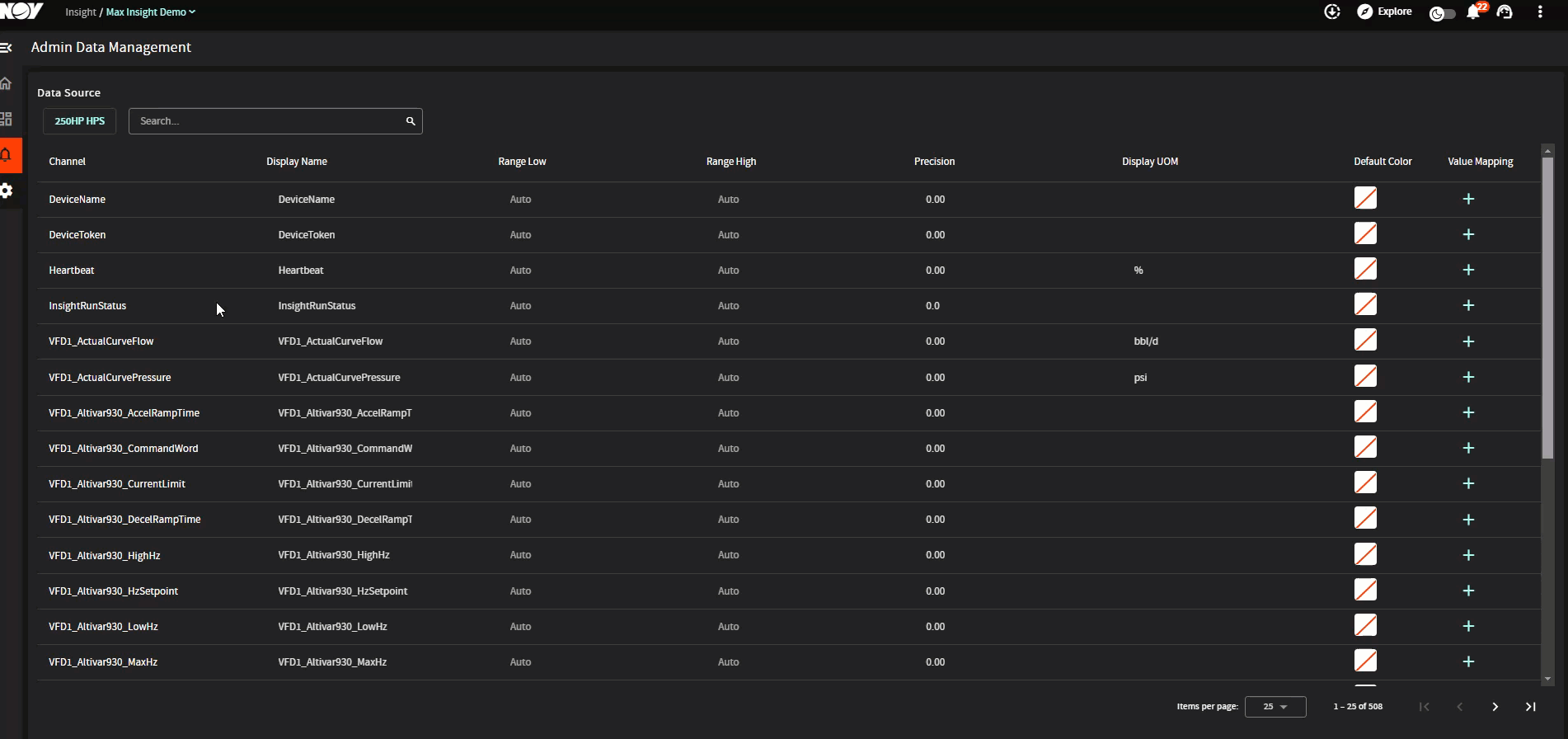
Task: Jump to the last page
Action: [1530, 707]
